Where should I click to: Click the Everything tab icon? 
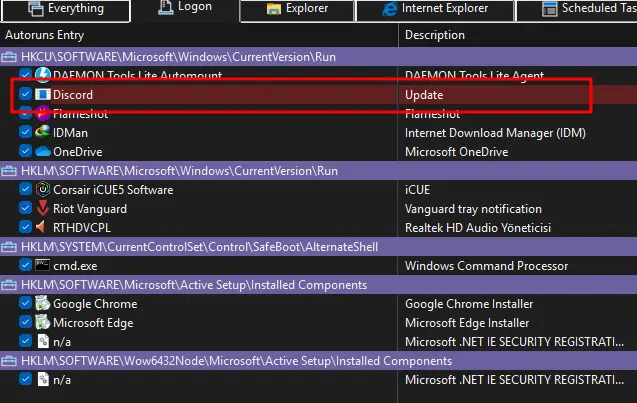tap(36, 9)
